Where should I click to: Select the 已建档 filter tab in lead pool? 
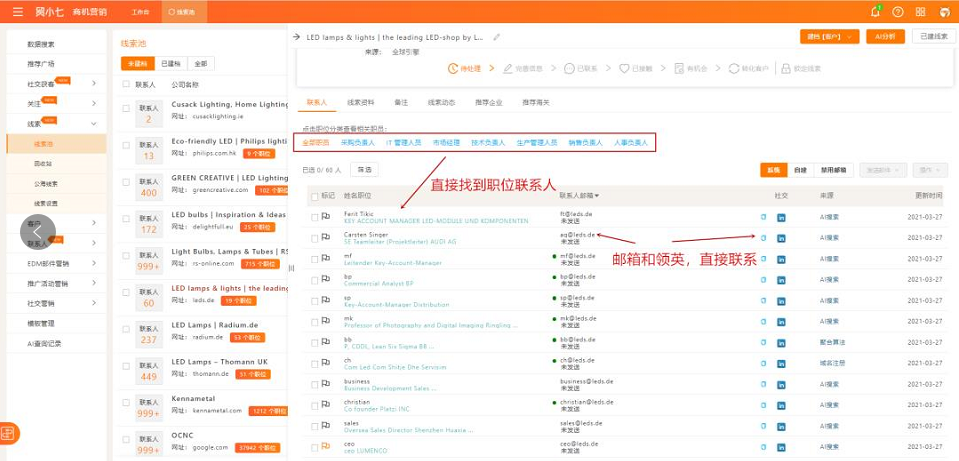point(171,64)
